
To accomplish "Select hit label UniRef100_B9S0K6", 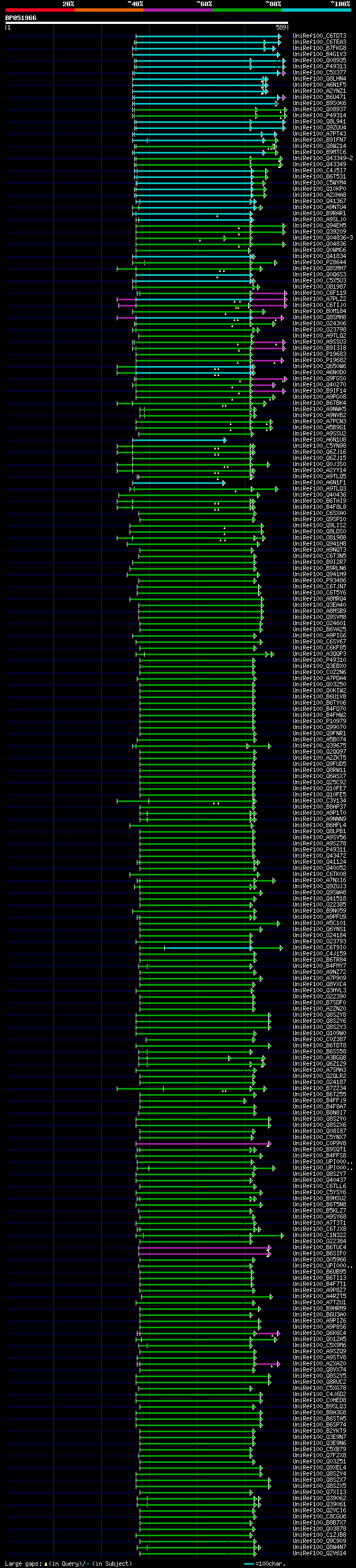I will [319, 103].
